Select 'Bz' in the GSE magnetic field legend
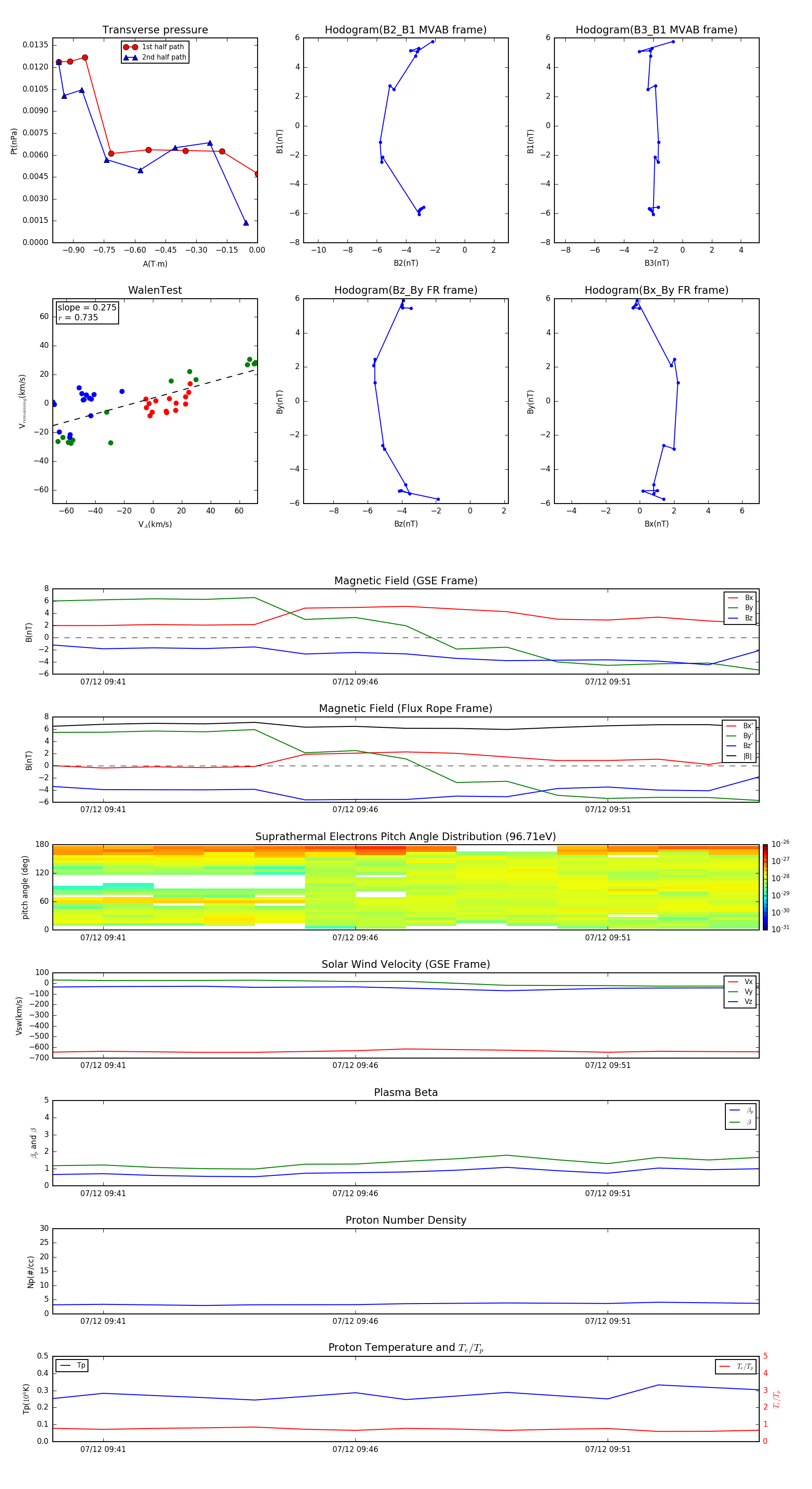Viewport: 812px width, 1489px height. click(x=740, y=618)
